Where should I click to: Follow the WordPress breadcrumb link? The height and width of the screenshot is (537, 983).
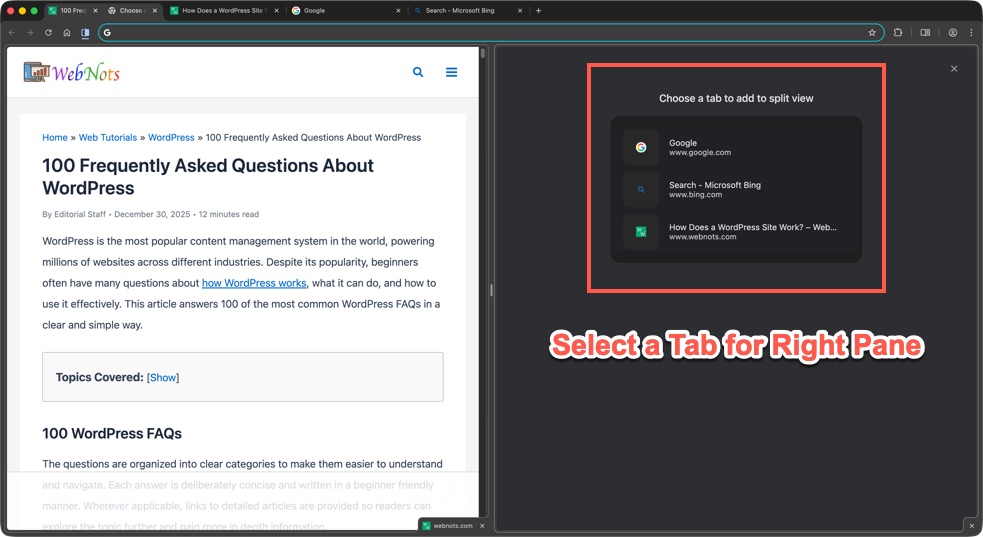[171, 137]
